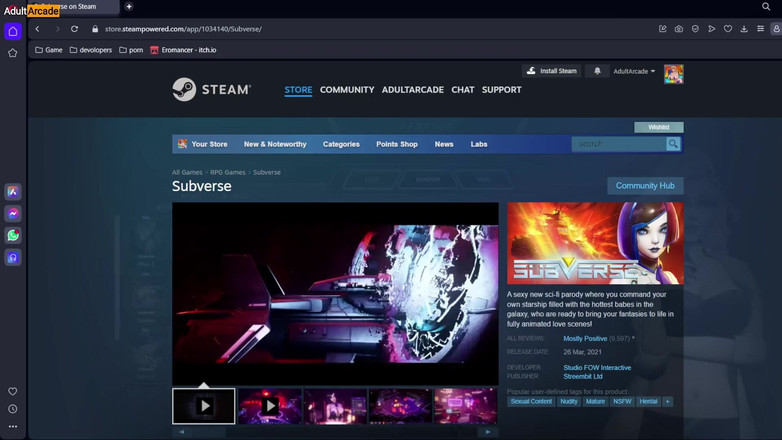Open history clock icon in the sidebar

click(x=13, y=409)
